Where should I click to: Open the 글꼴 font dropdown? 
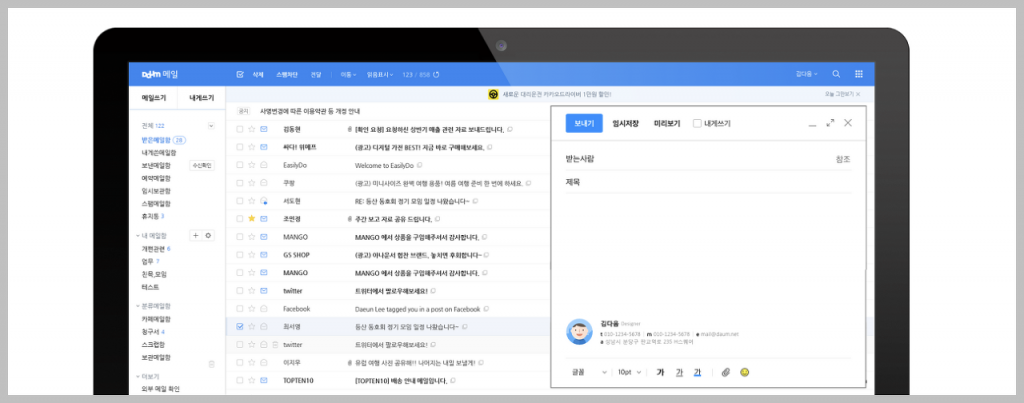coord(590,372)
